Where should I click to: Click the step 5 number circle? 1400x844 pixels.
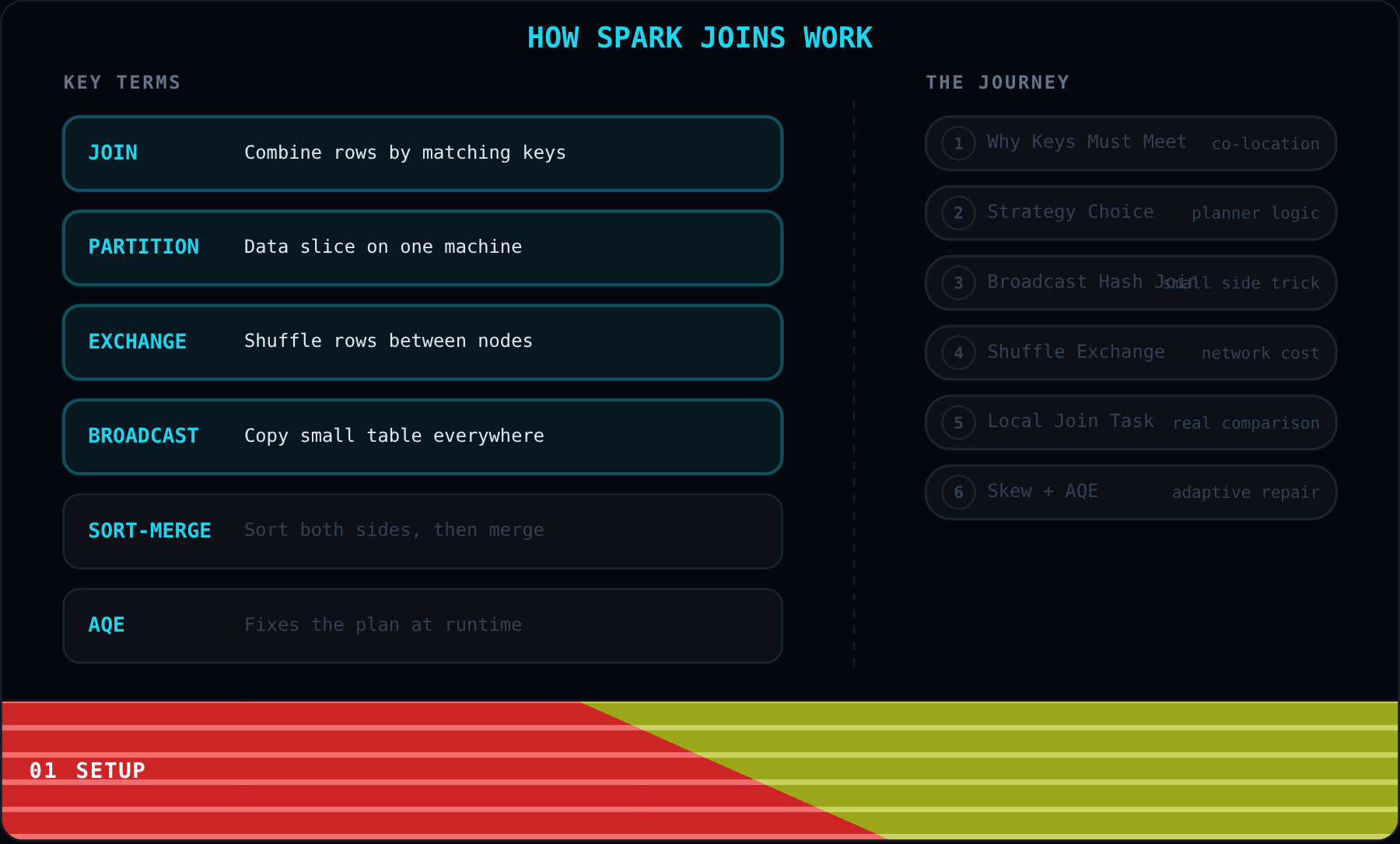tap(958, 423)
